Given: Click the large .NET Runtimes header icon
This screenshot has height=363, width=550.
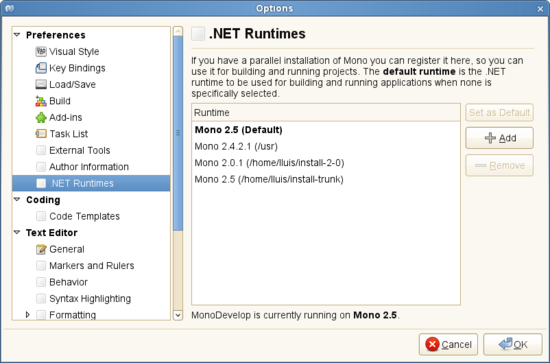Looking at the screenshot, I should click(198, 34).
